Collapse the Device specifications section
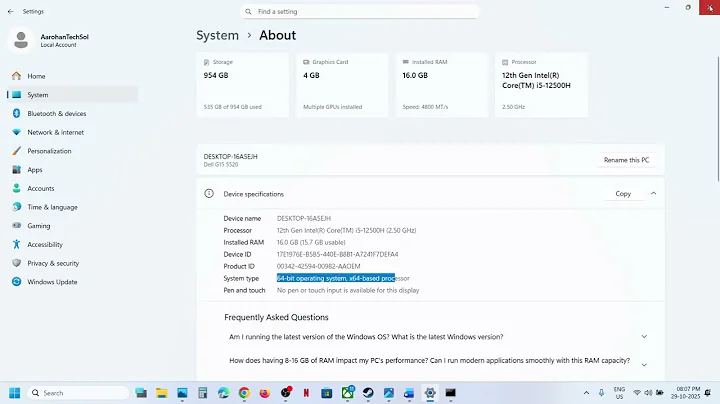Image resolution: width=720 pixels, height=404 pixels. (653, 194)
